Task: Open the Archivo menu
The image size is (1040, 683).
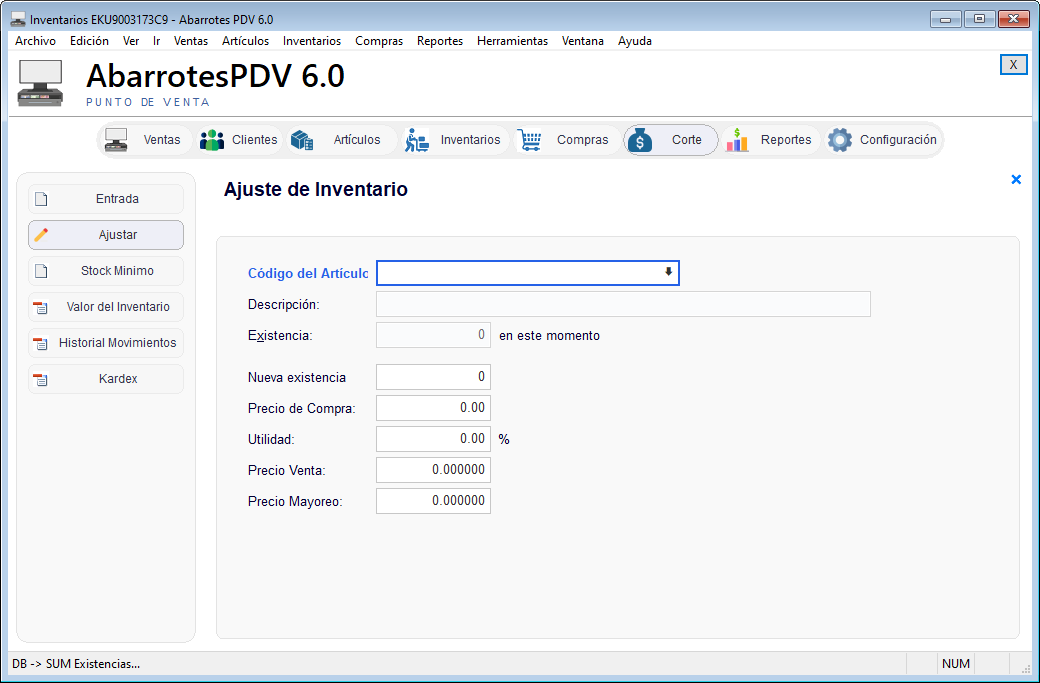Action: [x=36, y=41]
